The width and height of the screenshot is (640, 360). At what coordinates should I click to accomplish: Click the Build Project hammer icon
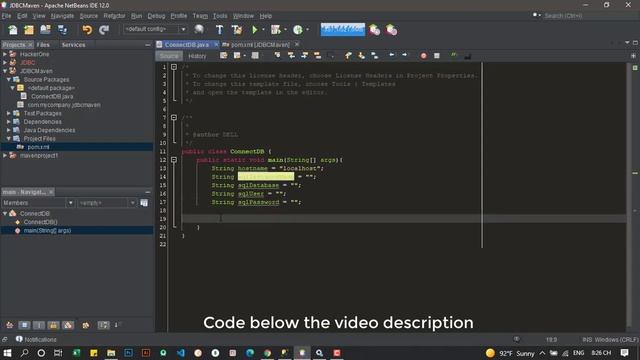[219, 29]
